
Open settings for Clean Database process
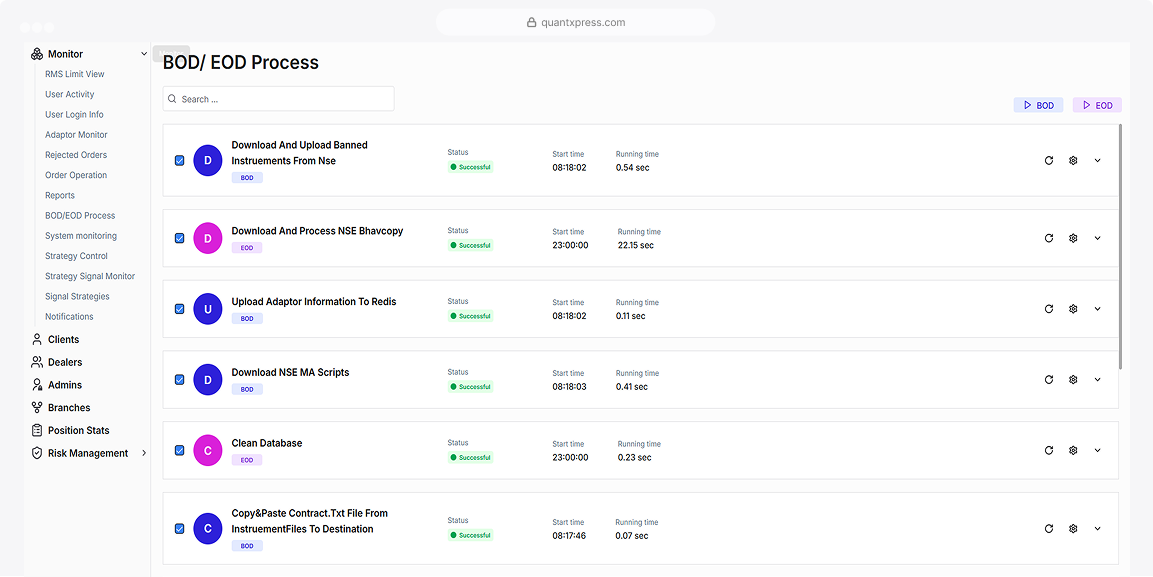[1073, 451]
